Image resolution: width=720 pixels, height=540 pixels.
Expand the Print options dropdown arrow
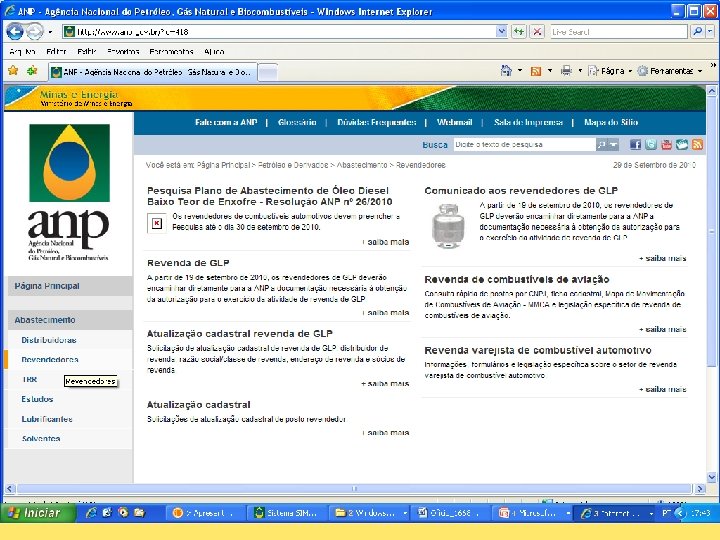[x=580, y=71]
